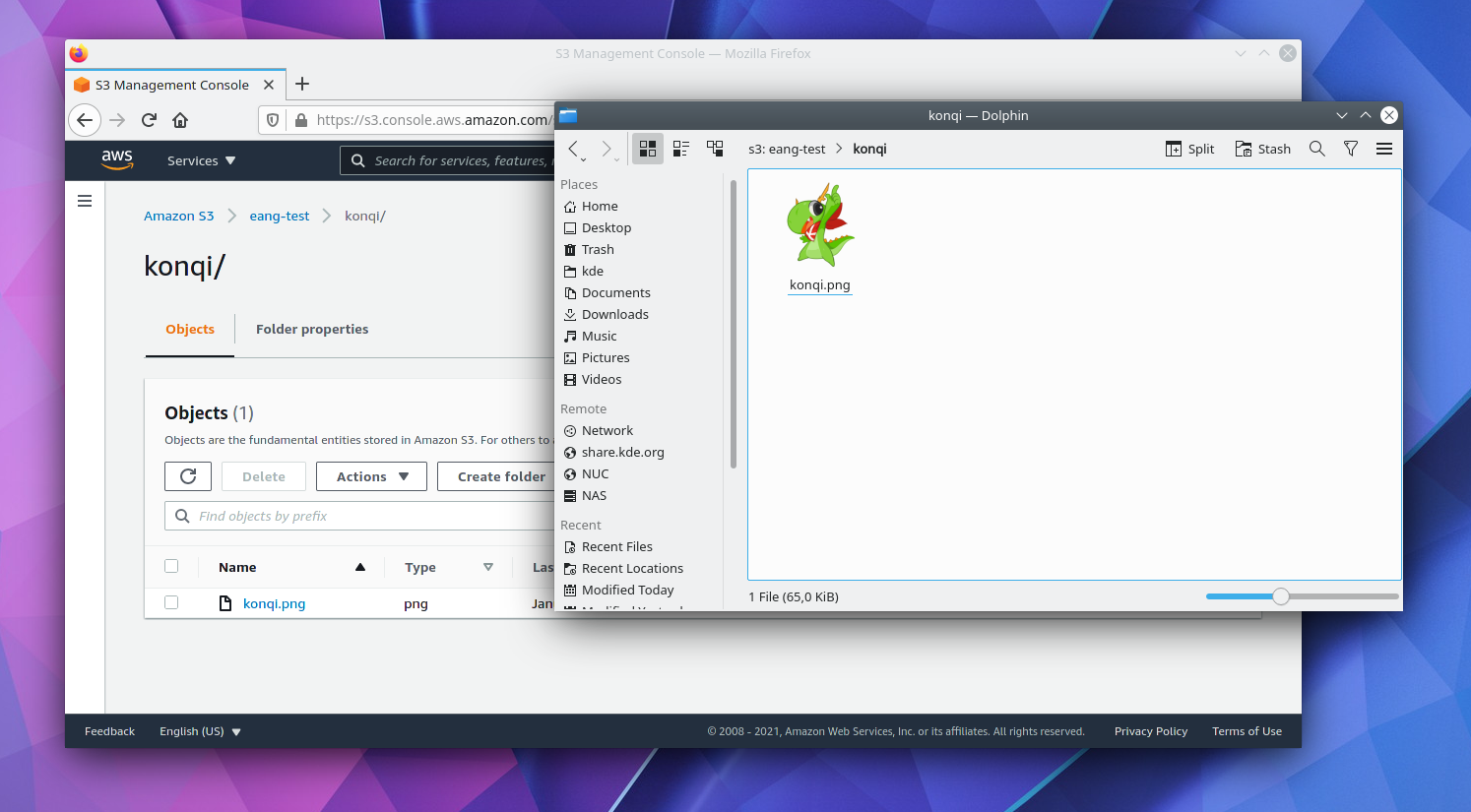Open the Dolphin hamburger menu
Viewport: 1471px width, 812px height.
tap(1384, 149)
